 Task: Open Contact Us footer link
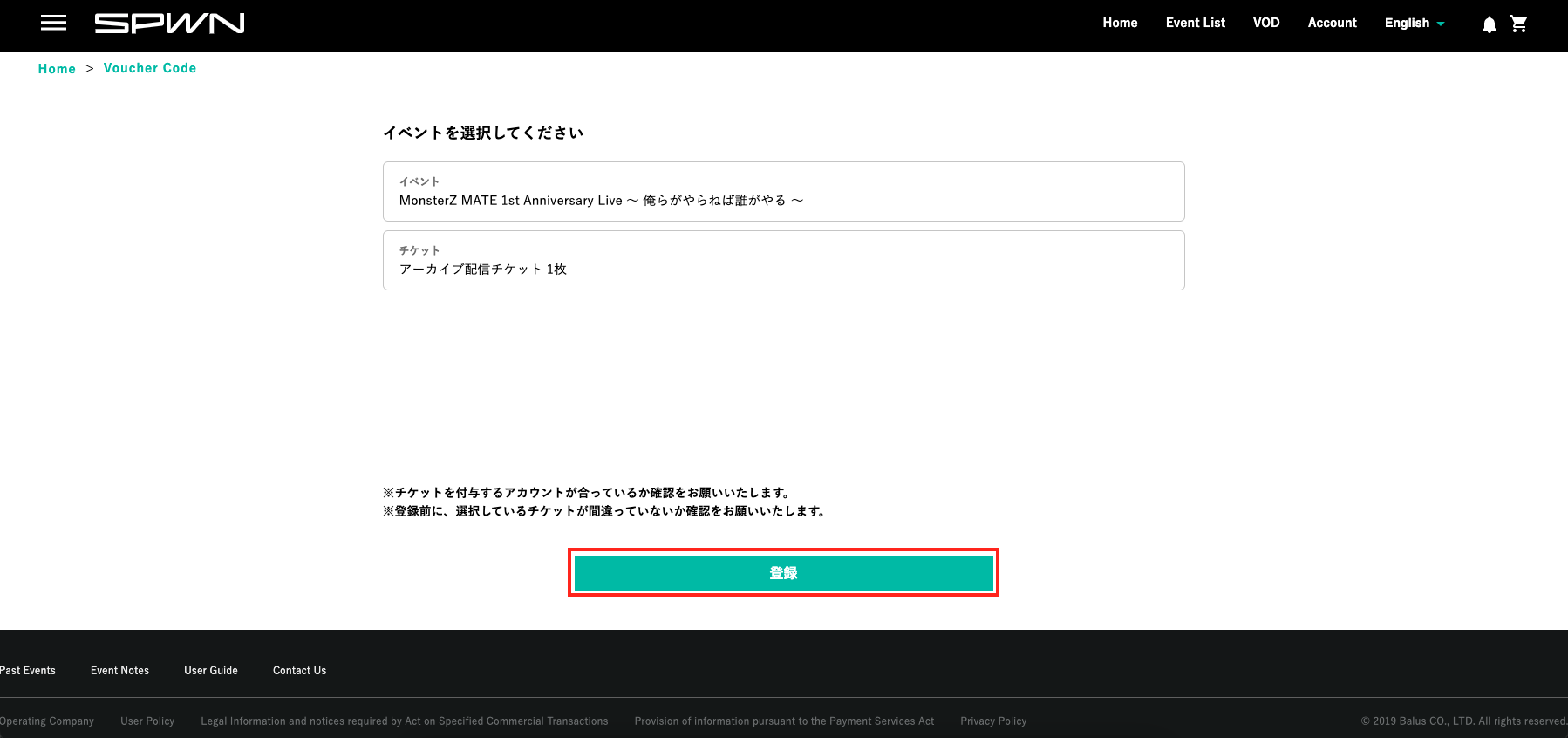pos(299,671)
